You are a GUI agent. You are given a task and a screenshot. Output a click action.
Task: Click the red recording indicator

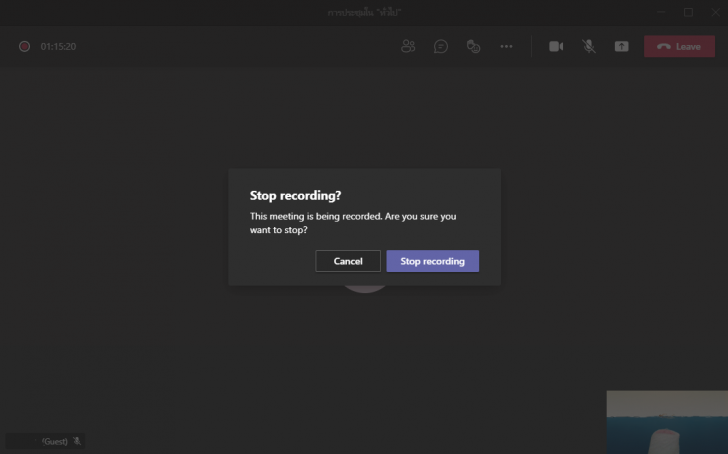pyautogui.click(x=25, y=46)
